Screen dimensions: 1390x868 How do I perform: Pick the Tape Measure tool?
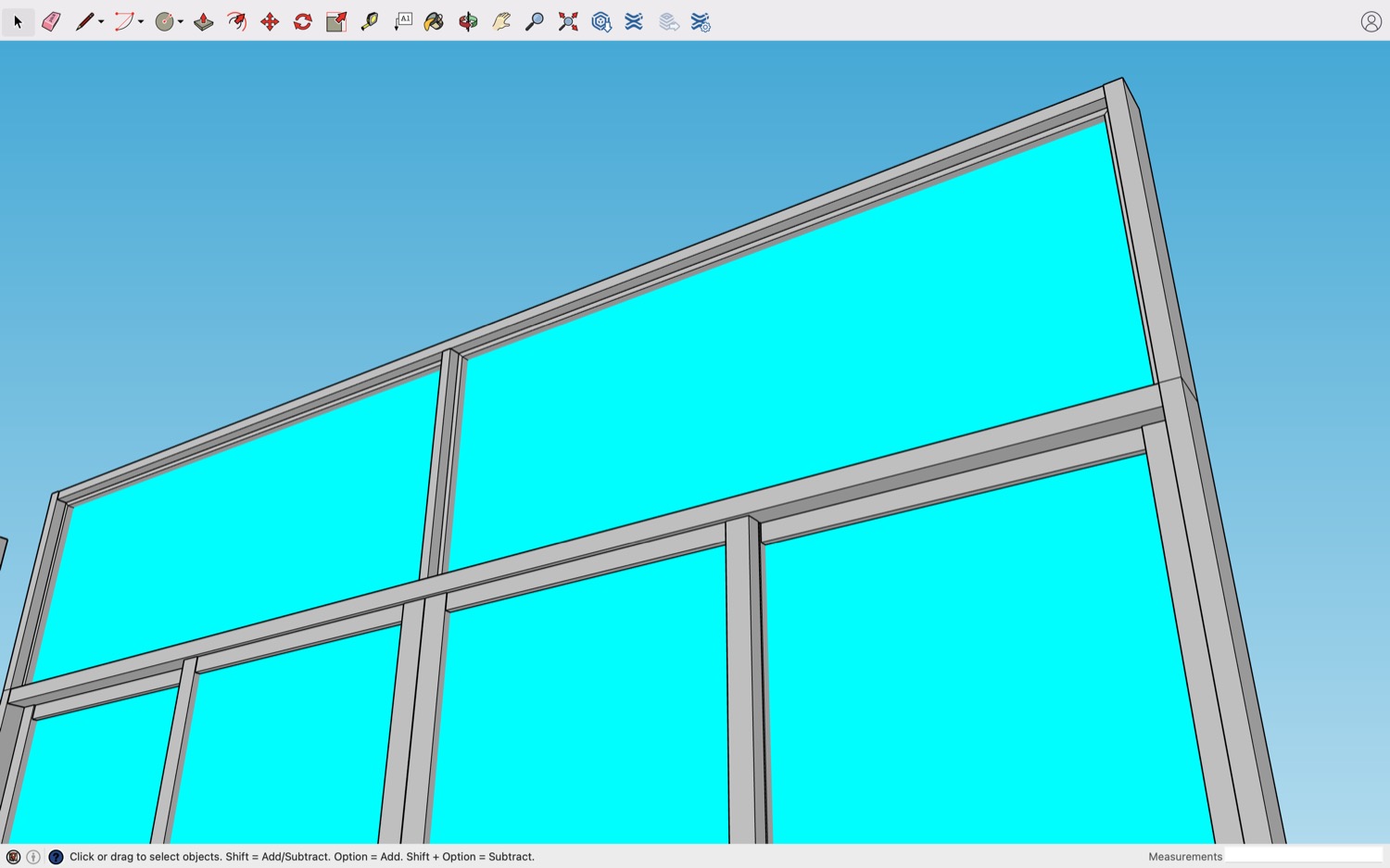click(x=370, y=21)
